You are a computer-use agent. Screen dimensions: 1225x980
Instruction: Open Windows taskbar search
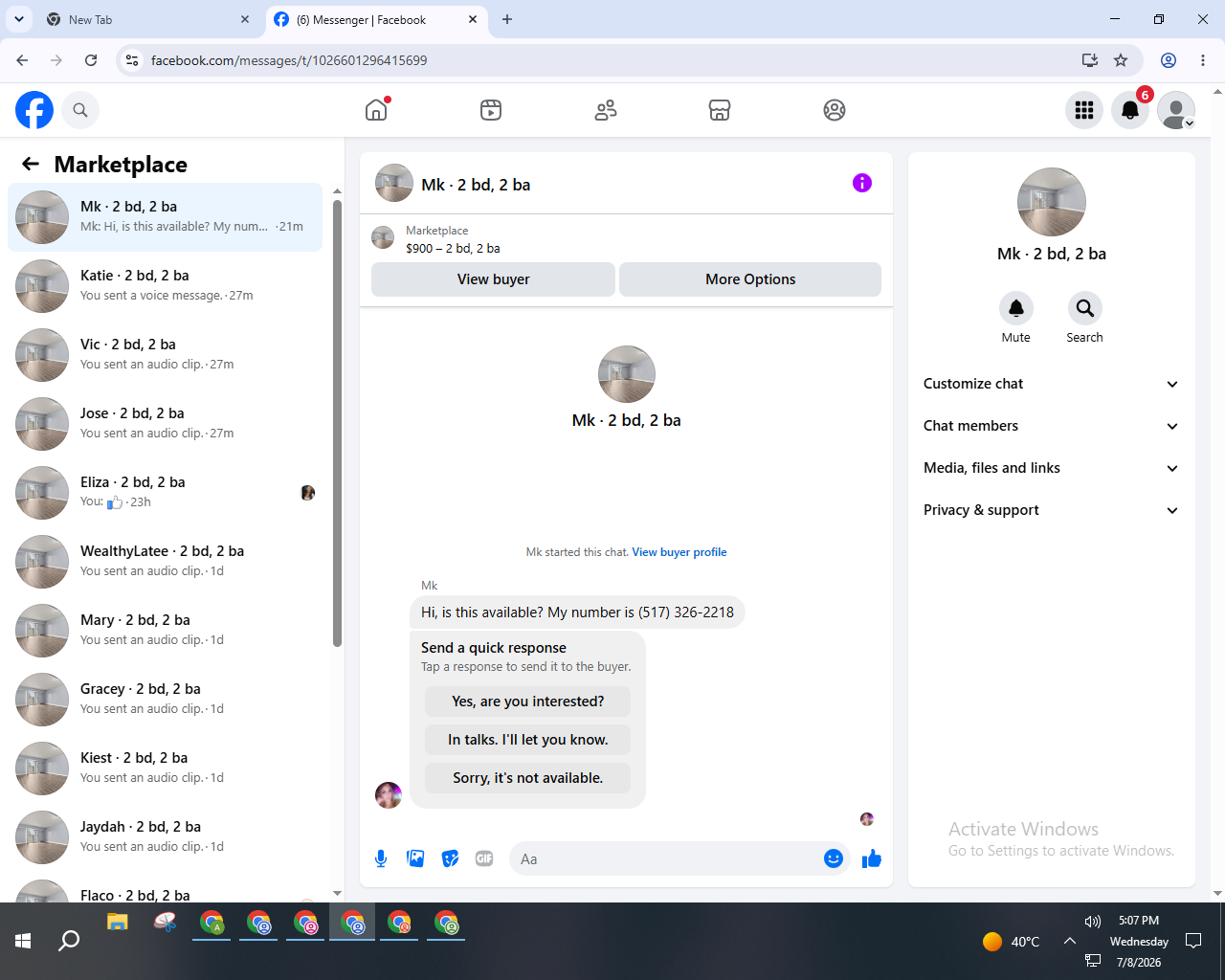click(69, 941)
